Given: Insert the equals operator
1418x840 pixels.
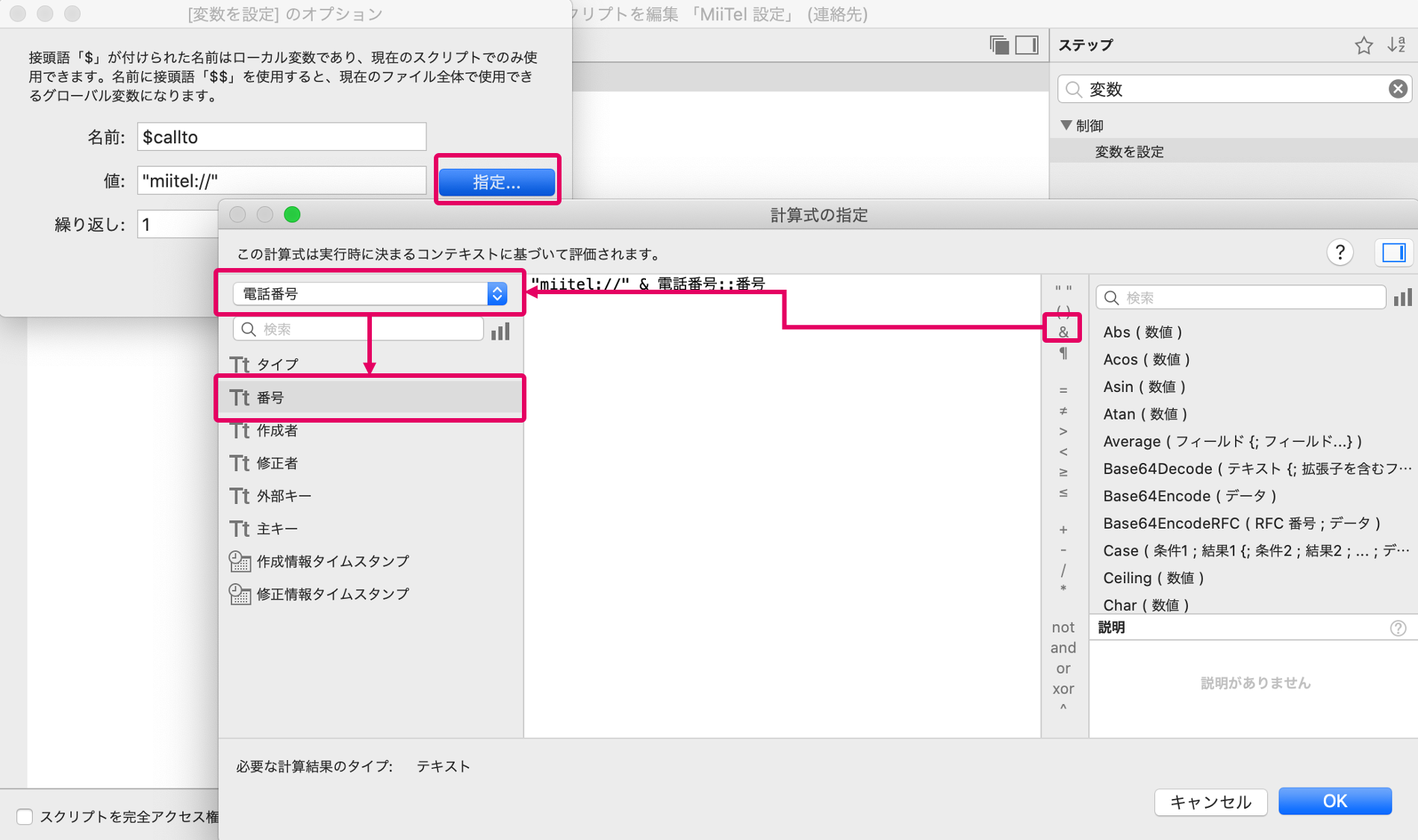Looking at the screenshot, I should click(x=1063, y=390).
